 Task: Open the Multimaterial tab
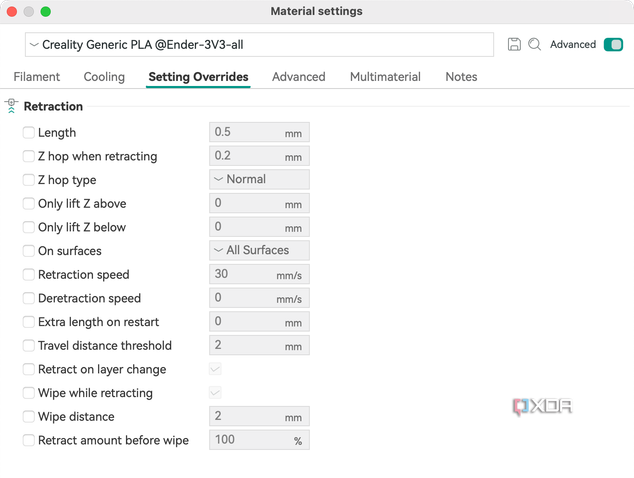(385, 76)
